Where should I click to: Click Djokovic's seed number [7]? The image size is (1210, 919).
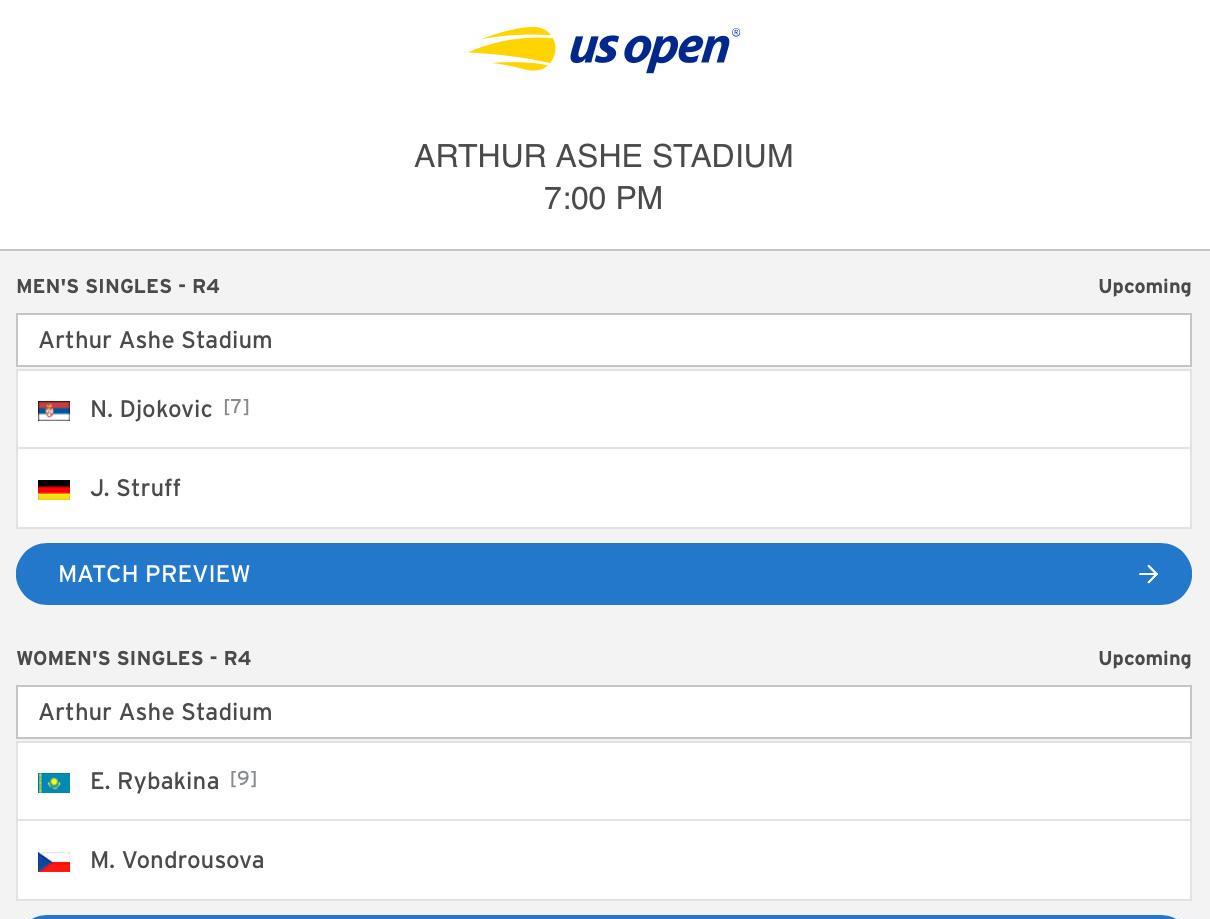[x=236, y=407]
